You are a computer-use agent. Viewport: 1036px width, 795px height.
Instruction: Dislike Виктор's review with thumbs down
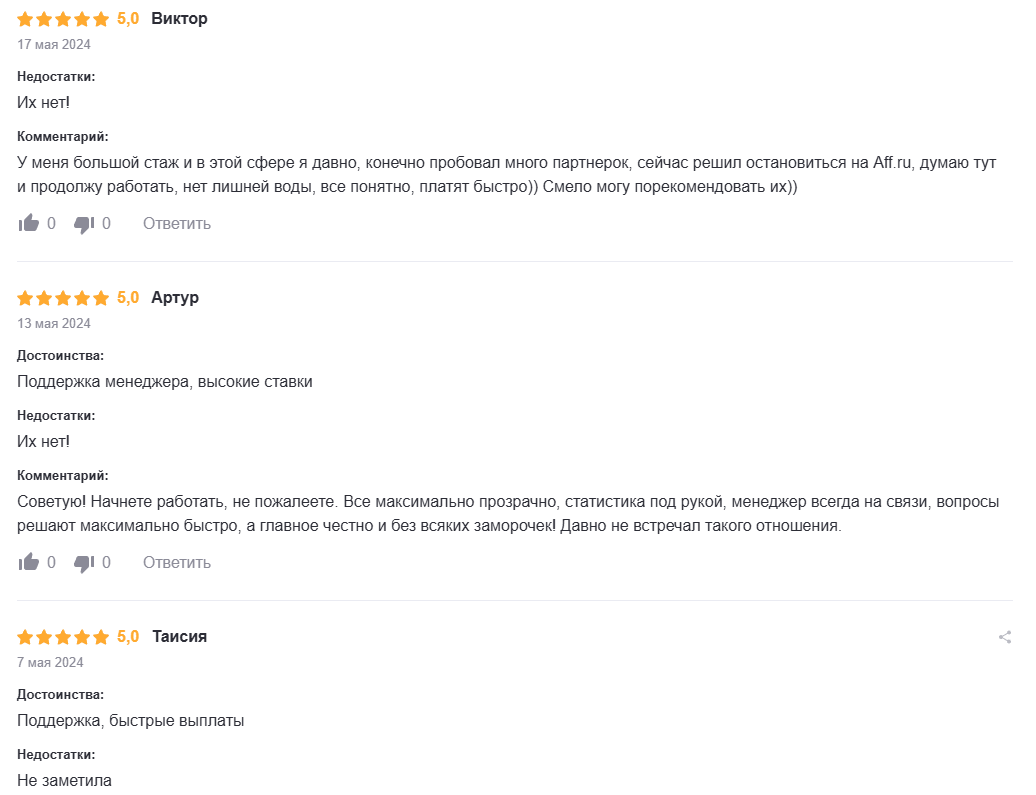[x=84, y=224]
